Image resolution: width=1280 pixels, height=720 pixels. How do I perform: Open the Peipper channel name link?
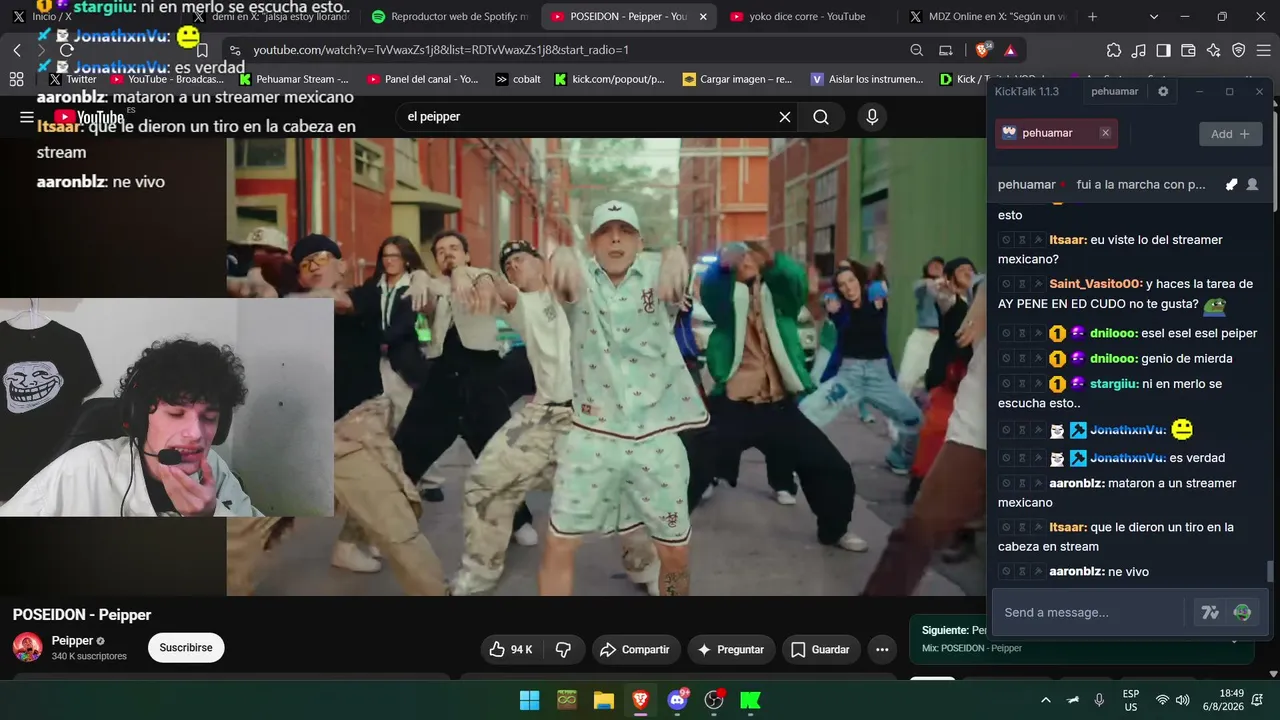tap(72, 640)
